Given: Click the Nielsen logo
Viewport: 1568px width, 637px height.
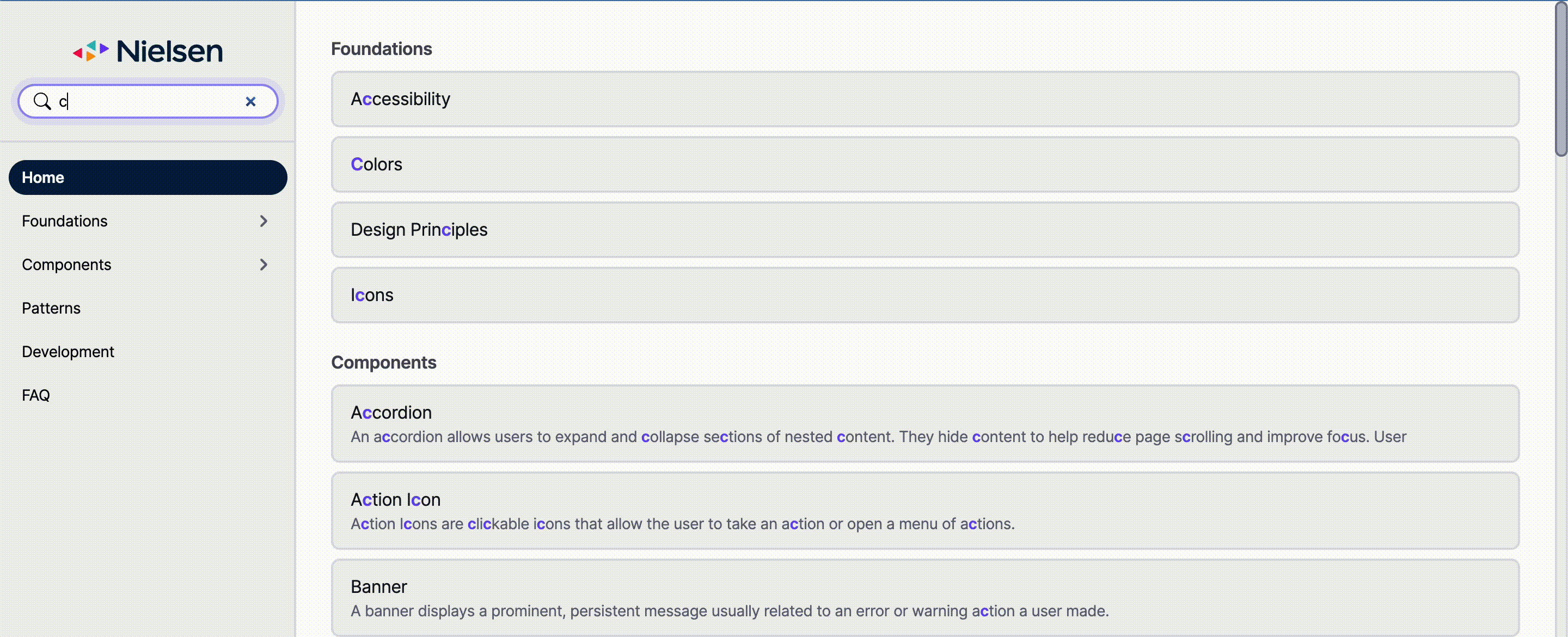Looking at the screenshot, I should coord(148,51).
